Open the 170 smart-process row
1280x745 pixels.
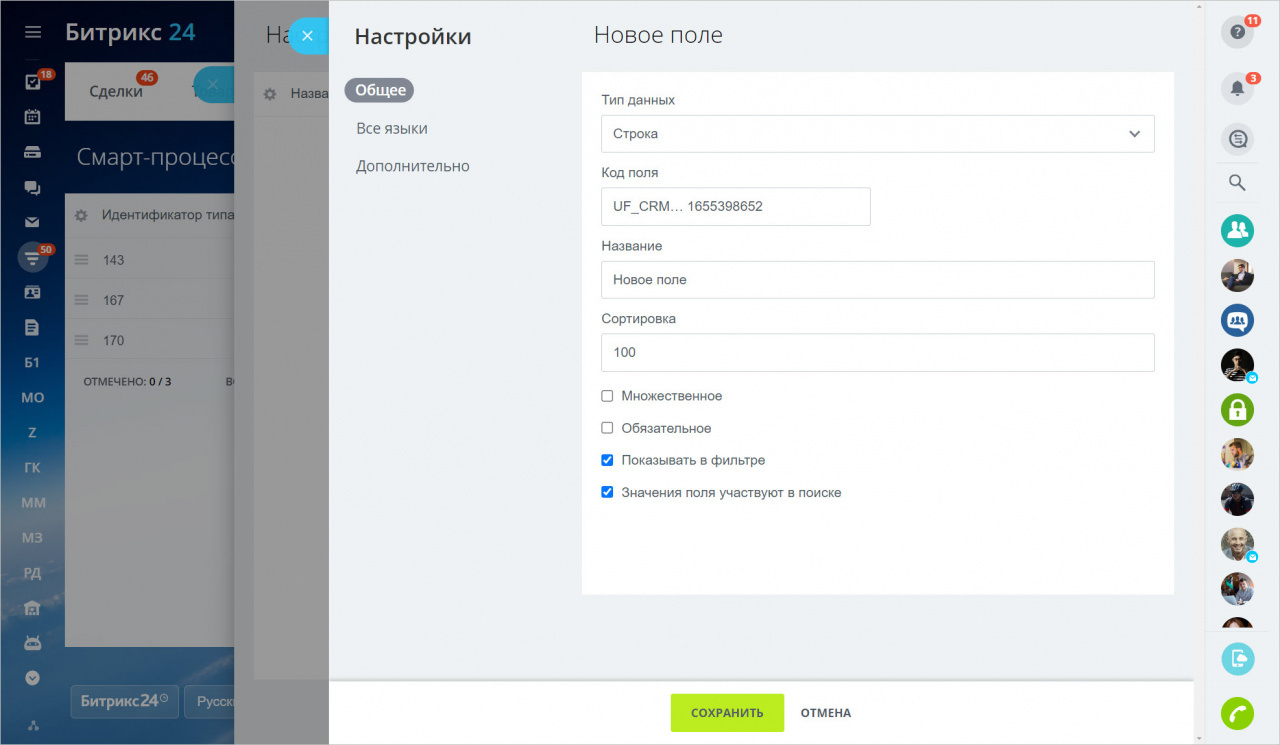pos(150,340)
